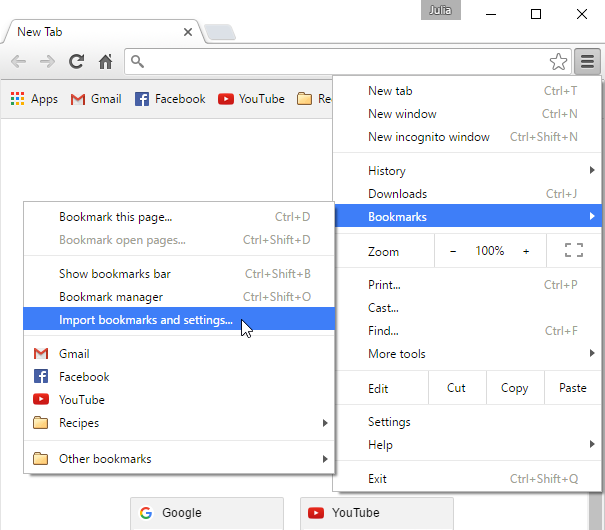
Task: Click the reload page icon
Action: click(76, 62)
